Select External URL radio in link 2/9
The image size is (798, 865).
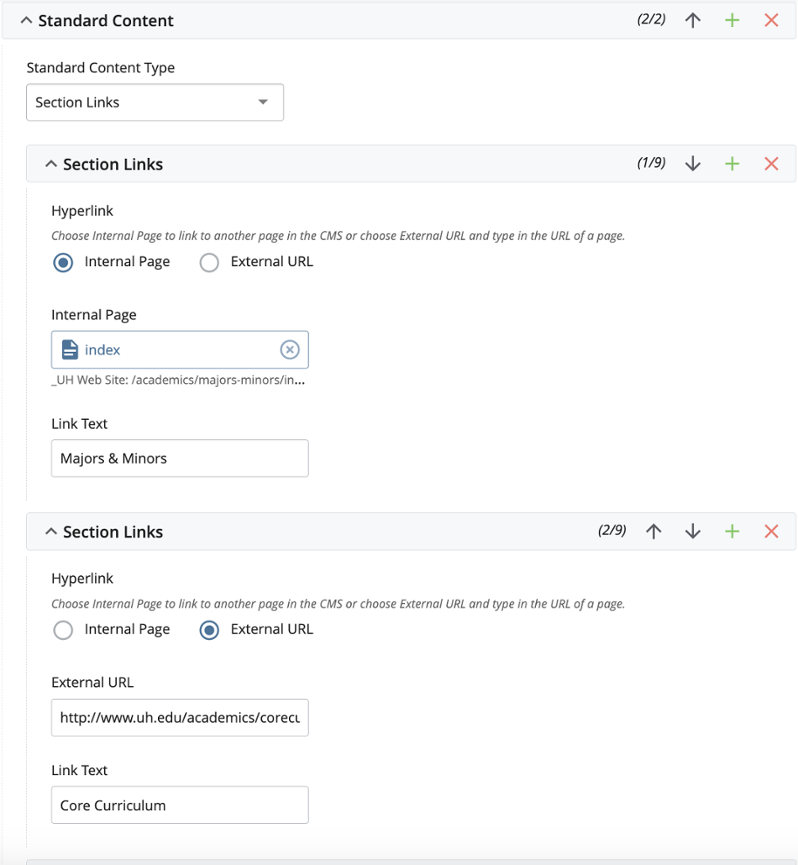coord(209,629)
